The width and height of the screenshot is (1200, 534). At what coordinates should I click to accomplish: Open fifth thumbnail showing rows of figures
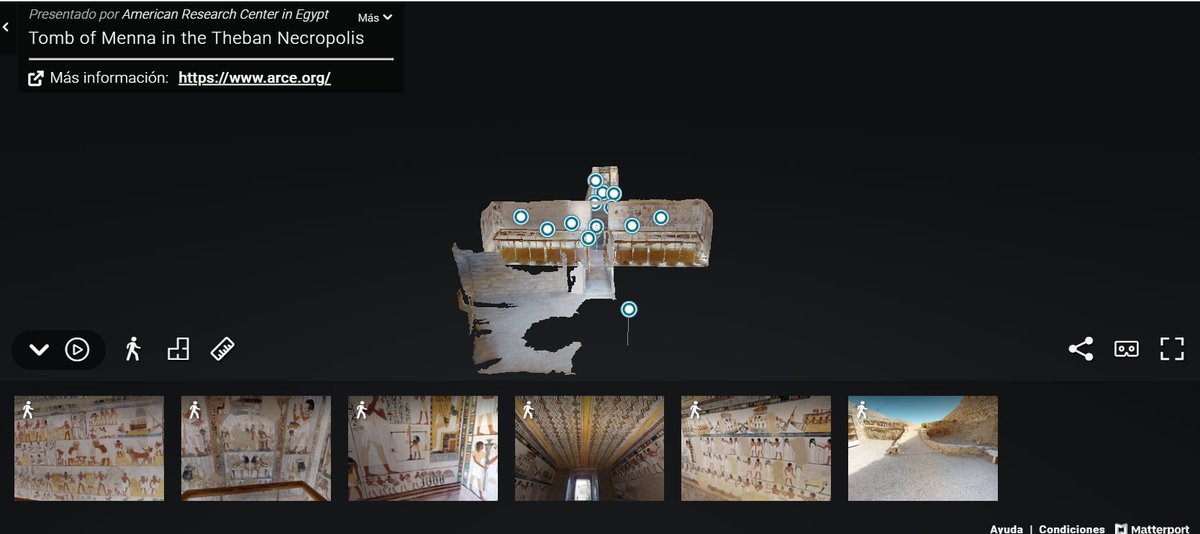point(756,448)
